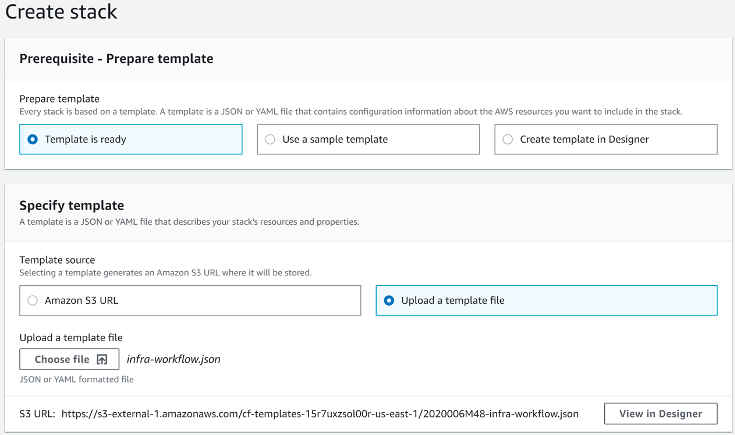Click the 'Specify template' section header
The height and width of the screenshot is (435, 735).
[72, 205]
